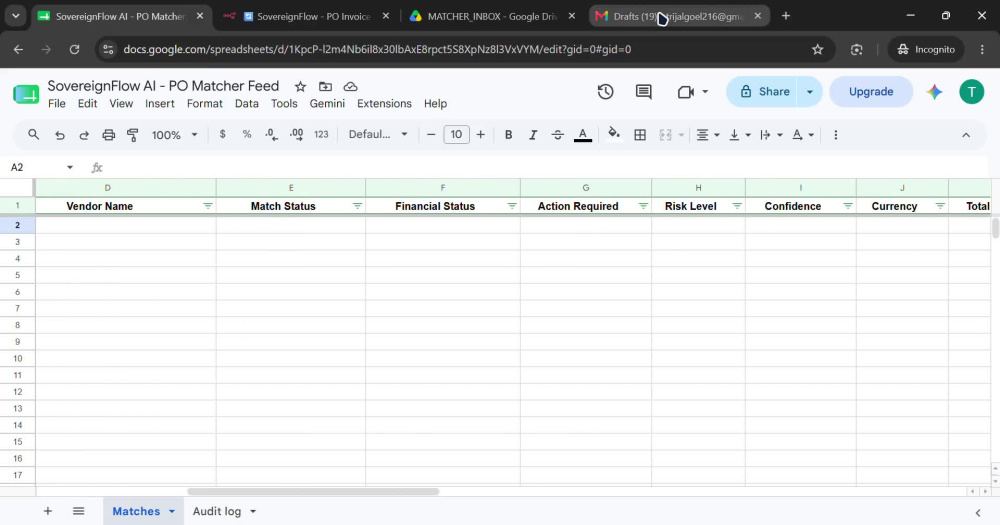Redo the last action
The width and height of the screenshot is (1000, 525).
point(84,135)
